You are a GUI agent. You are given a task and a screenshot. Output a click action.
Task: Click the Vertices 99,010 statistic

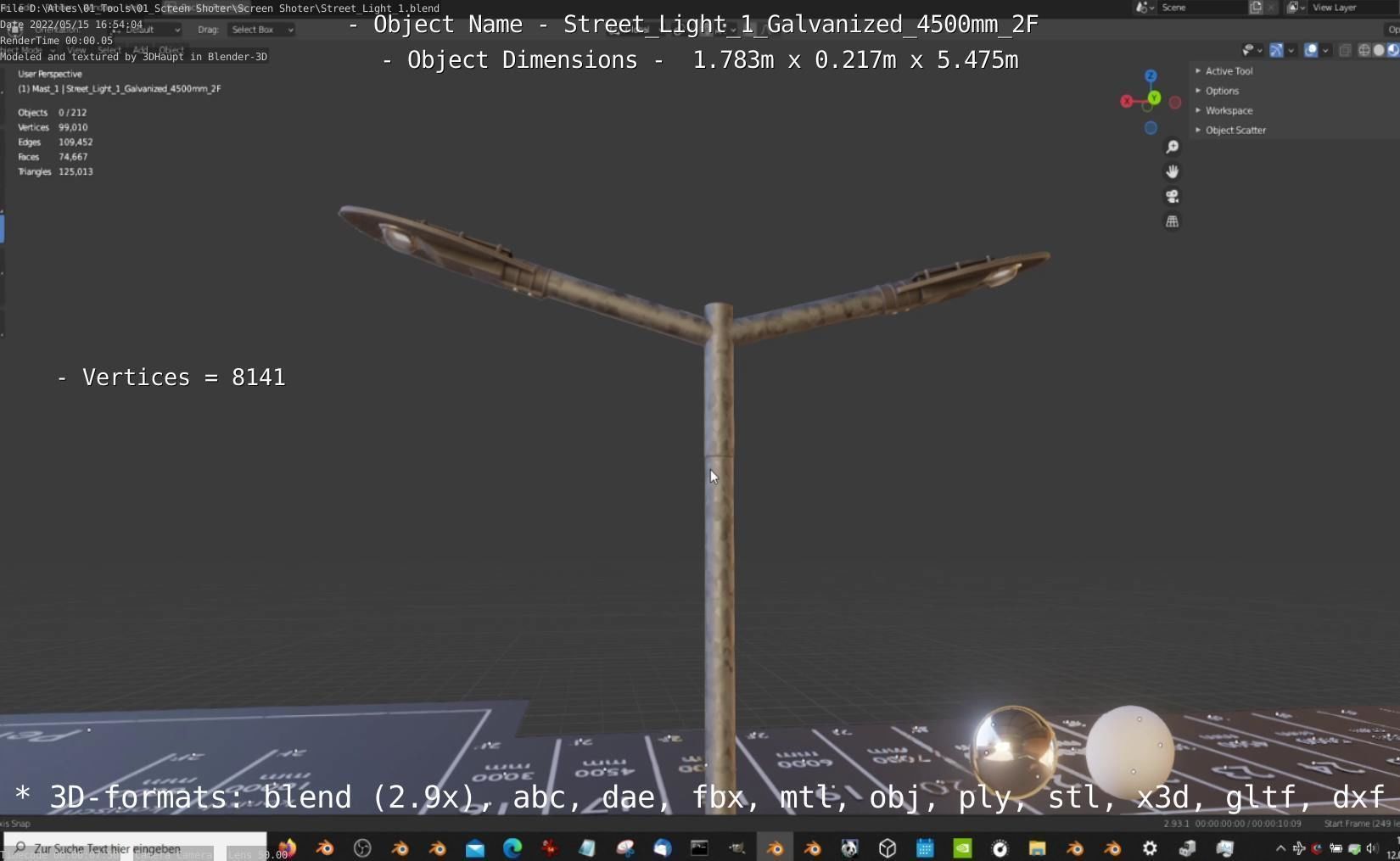pos(53,127)
